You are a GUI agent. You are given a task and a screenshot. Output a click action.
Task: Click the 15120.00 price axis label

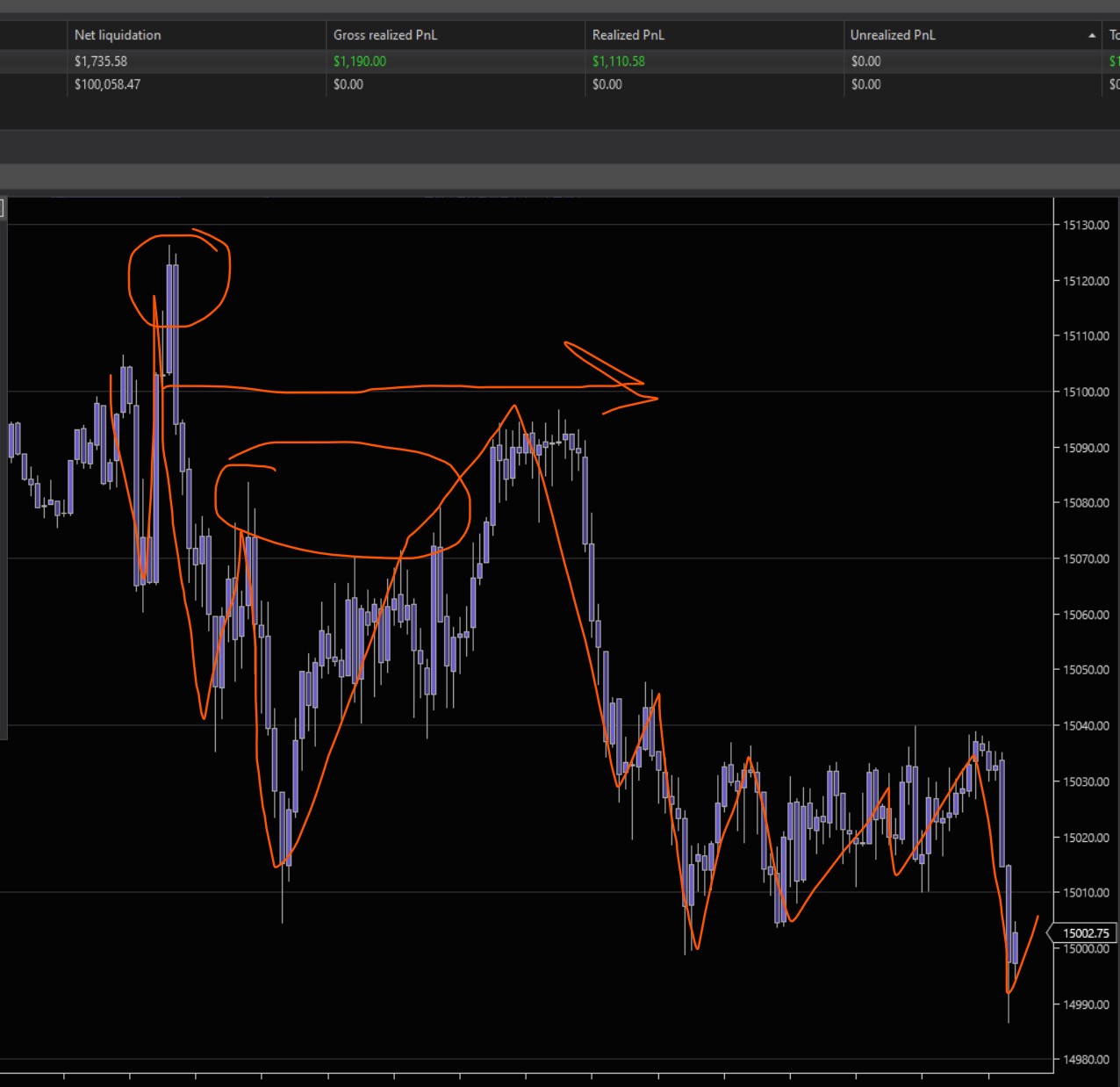(x=1086, y=281)
